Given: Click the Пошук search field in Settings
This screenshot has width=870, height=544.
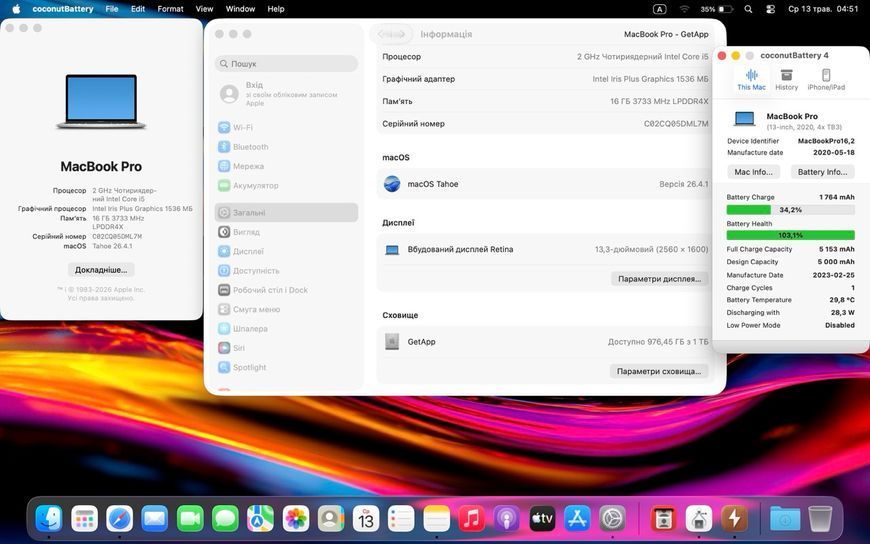Looking at the screenshot, I should point(286,64).
